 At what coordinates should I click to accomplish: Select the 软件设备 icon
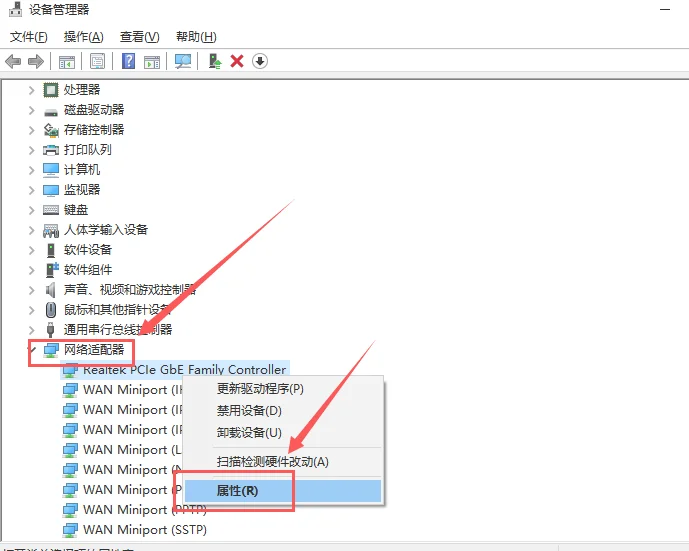tap(51, 250)
